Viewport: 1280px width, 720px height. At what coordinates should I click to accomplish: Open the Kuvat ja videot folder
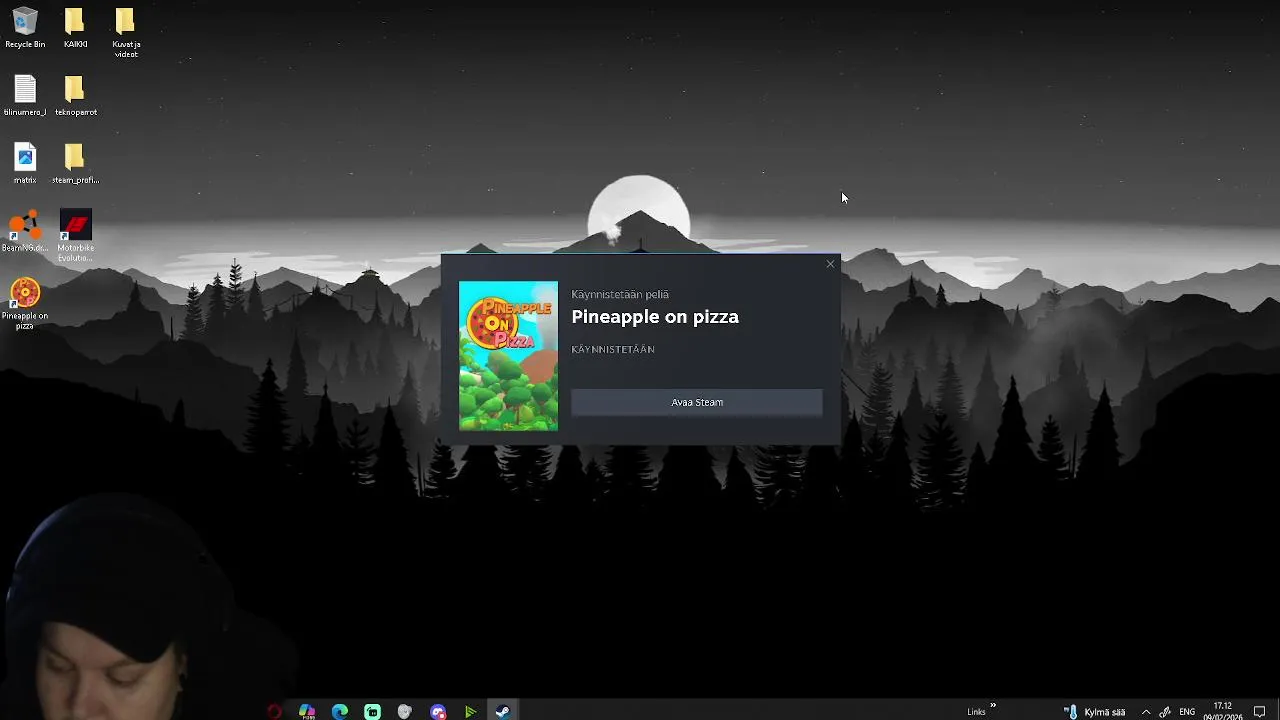126,33
